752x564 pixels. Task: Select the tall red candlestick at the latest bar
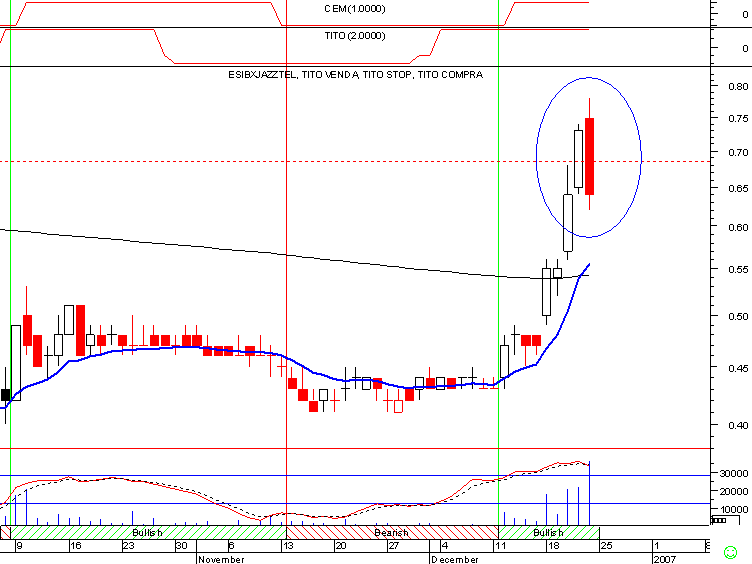point(589,156)
